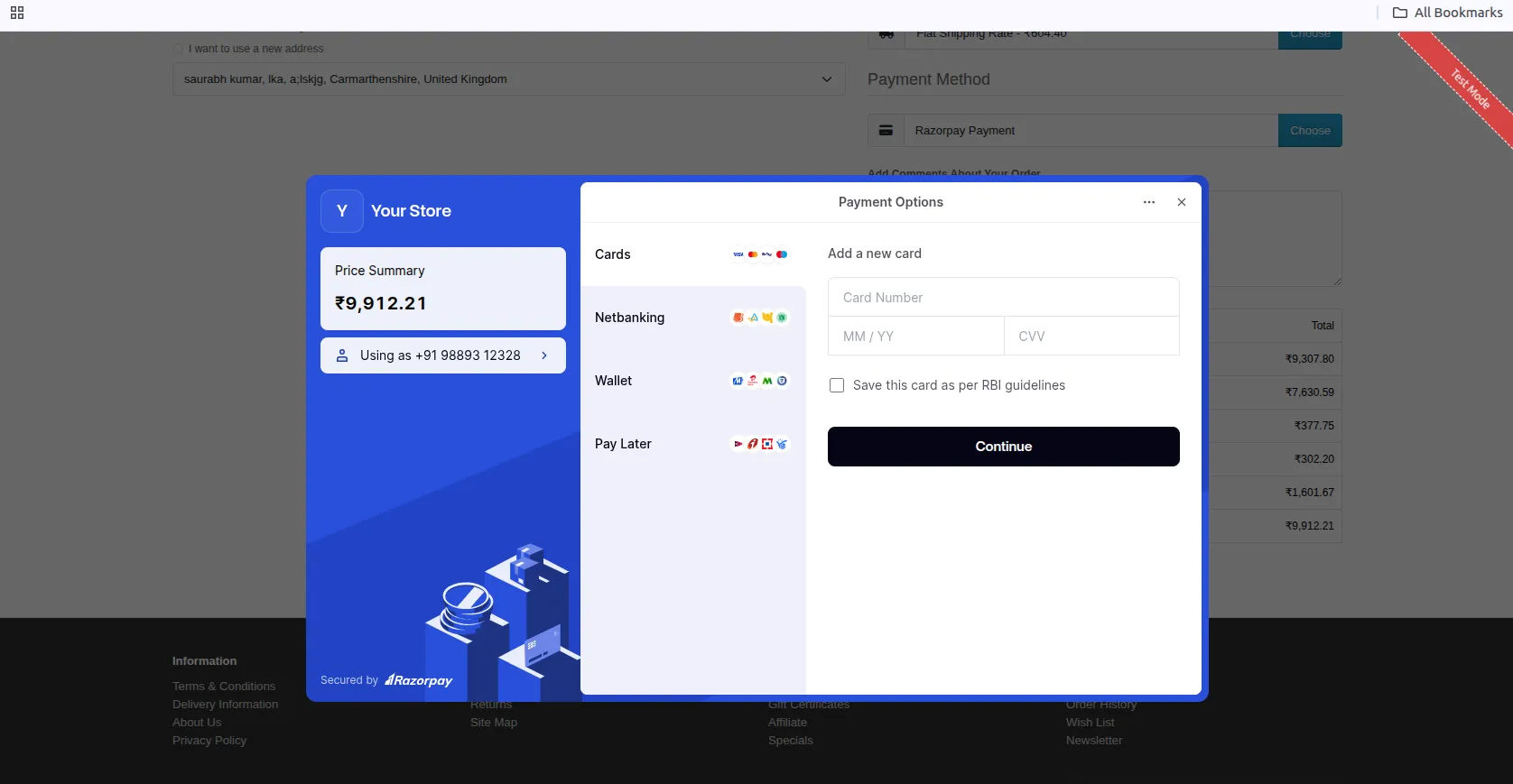Image resolution: width=1513 pixels, height=784 pixels.
Task: Focus the Card Number field
Action: (x=1003, y=298)
